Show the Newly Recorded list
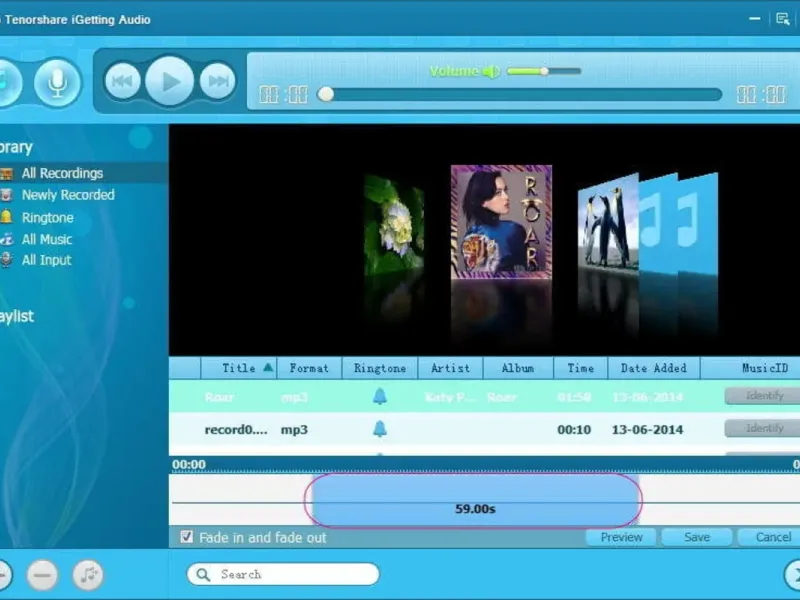 [68, 195]
